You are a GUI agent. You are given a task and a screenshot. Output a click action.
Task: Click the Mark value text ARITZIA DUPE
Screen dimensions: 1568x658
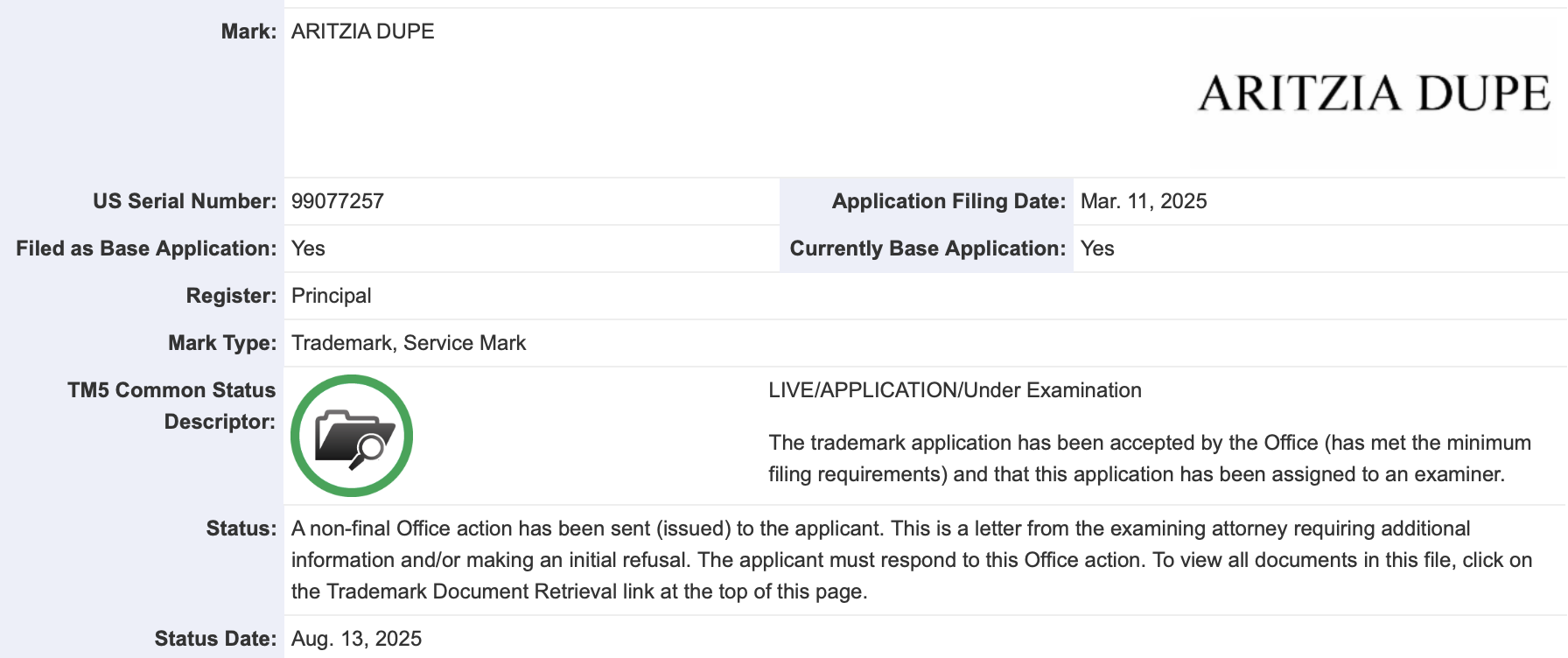click(x=362, y=31)
